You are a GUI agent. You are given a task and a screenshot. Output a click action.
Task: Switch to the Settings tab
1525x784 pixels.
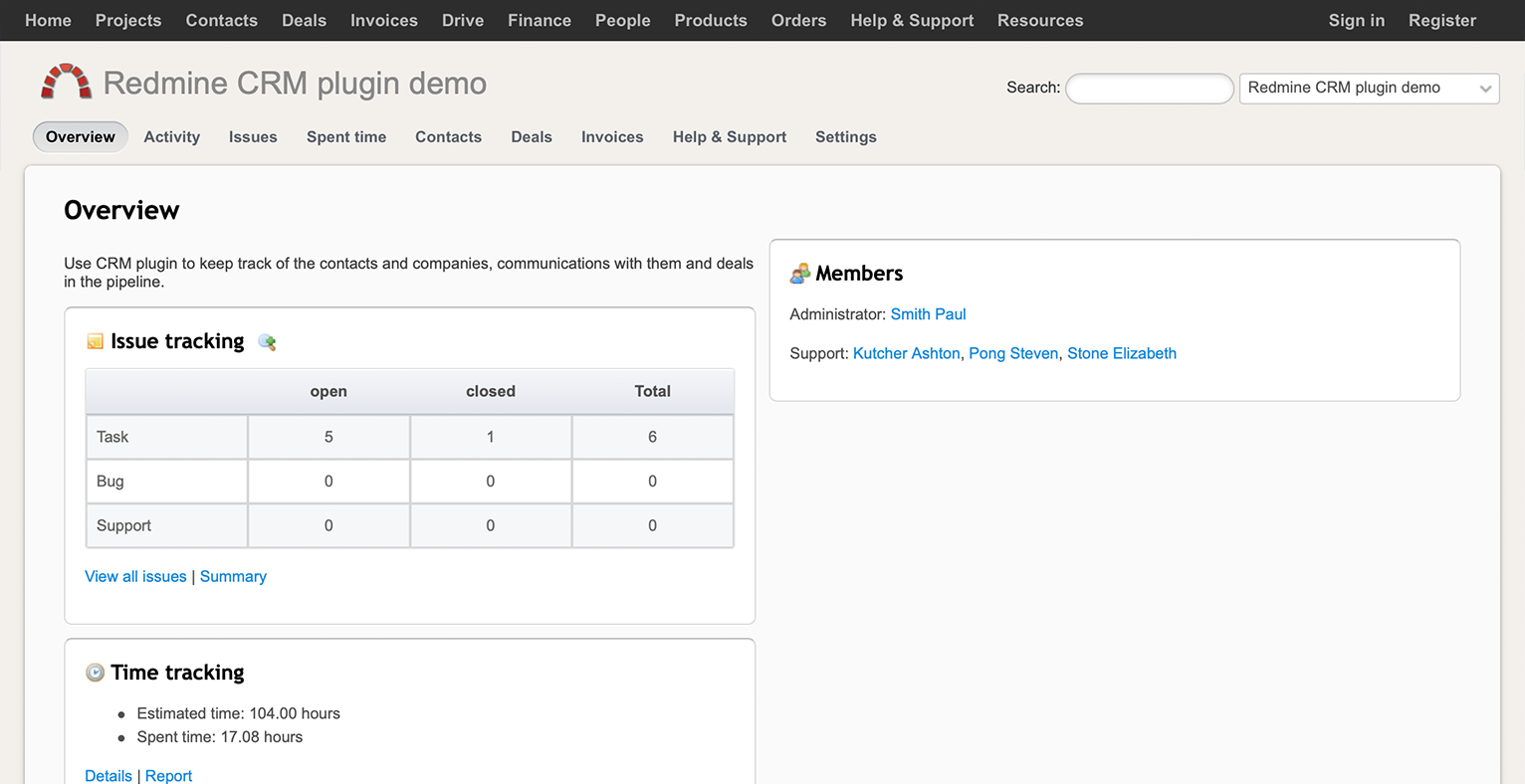pyautogui.click(x=846, y=137)
